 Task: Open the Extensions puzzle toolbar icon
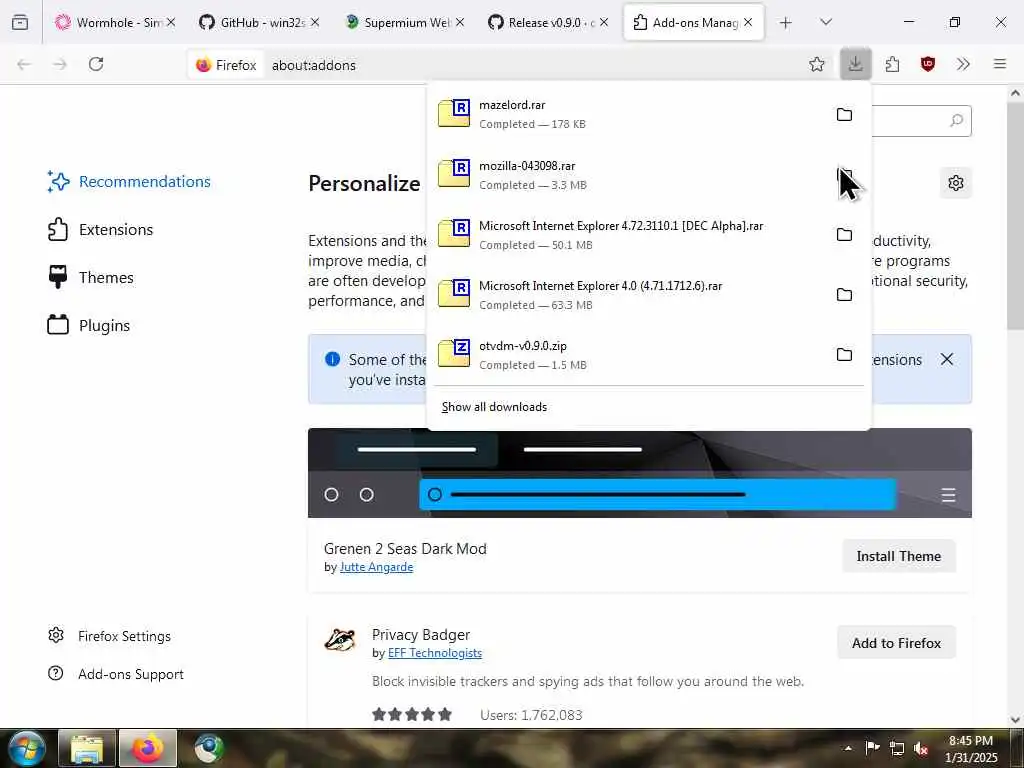tap(892, 64)
